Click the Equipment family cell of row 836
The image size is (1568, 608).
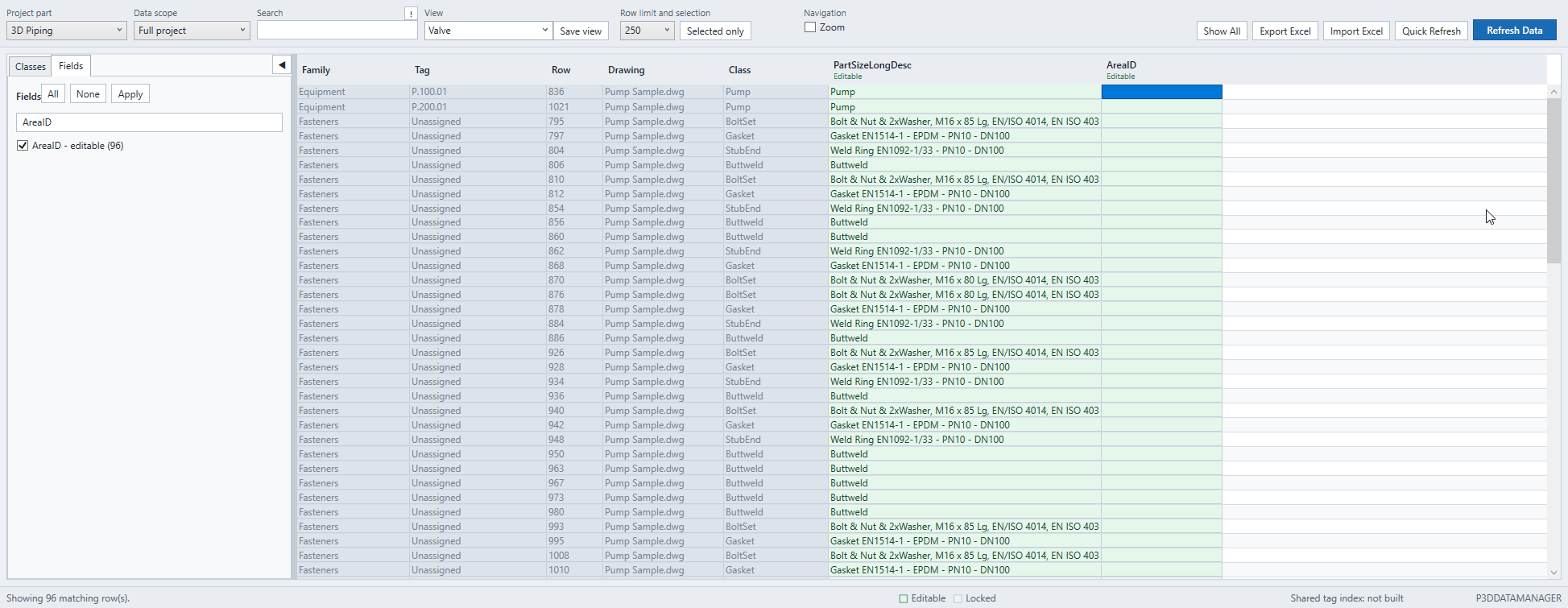353,92
